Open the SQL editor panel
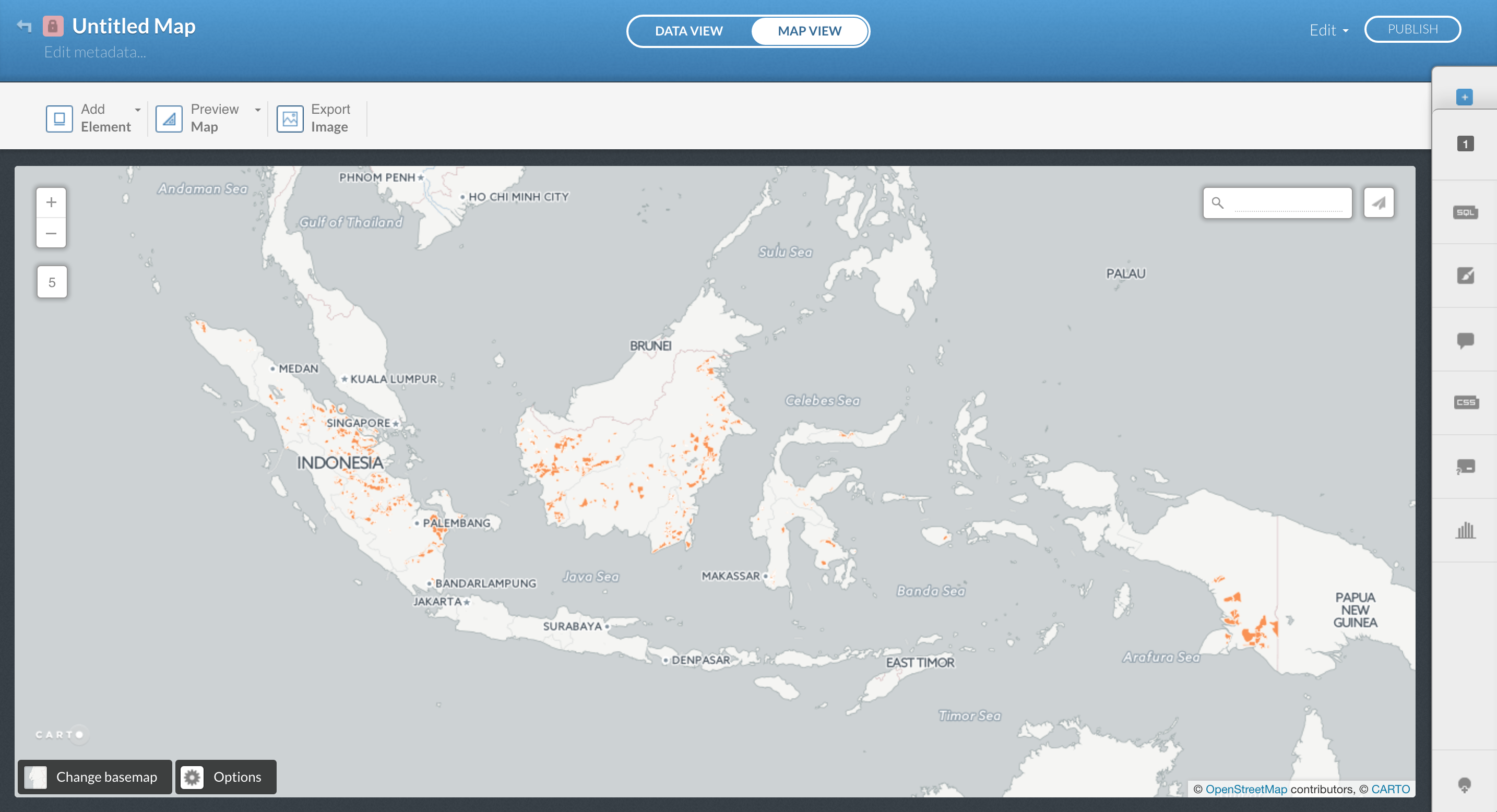The image size is (1497, 812). (1465, 212)
